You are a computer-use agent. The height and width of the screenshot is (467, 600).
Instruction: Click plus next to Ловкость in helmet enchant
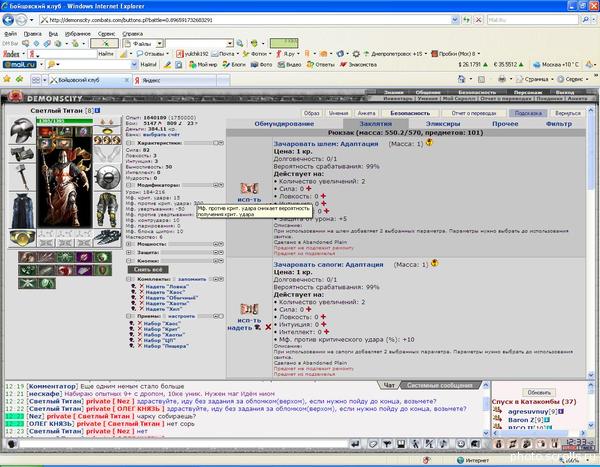pyautogui.click(x=323, y=196)
